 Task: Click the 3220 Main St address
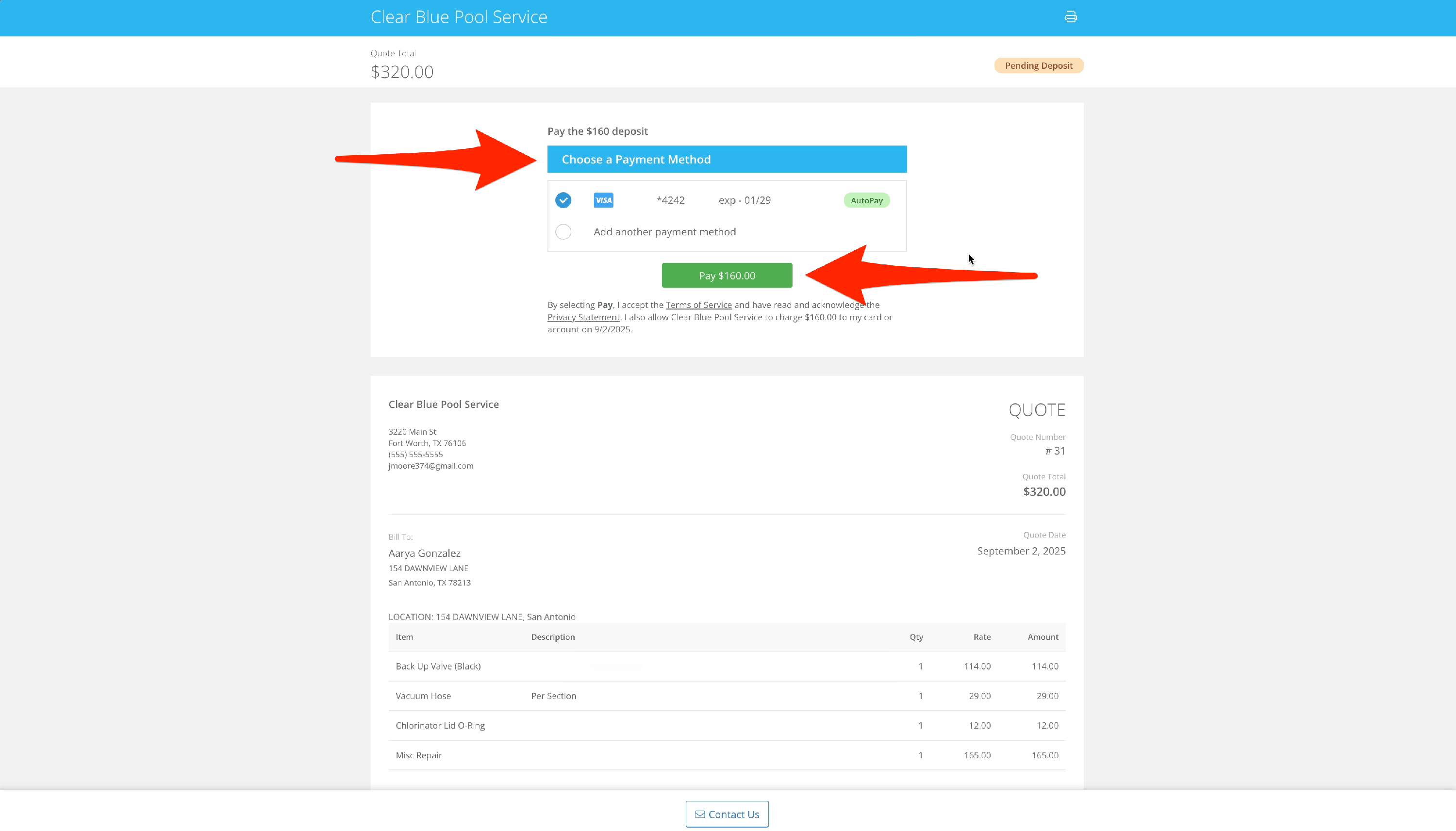click(x=412, y=431)
